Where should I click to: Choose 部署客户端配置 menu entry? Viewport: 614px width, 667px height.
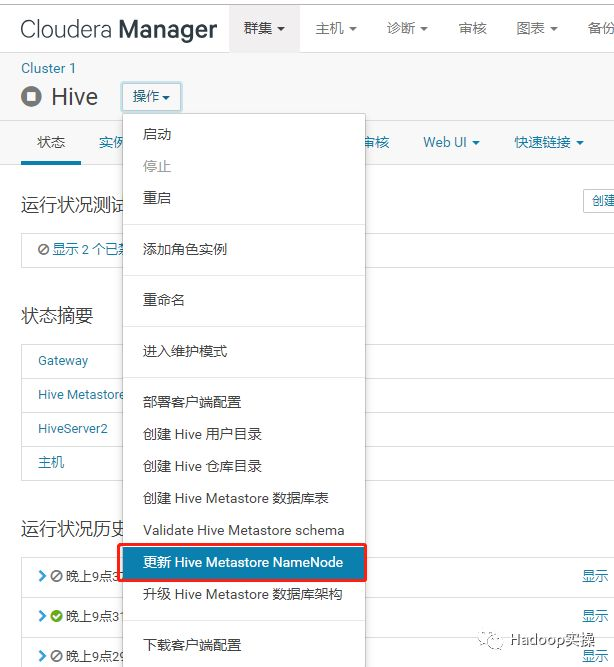[x=244, y=402]
